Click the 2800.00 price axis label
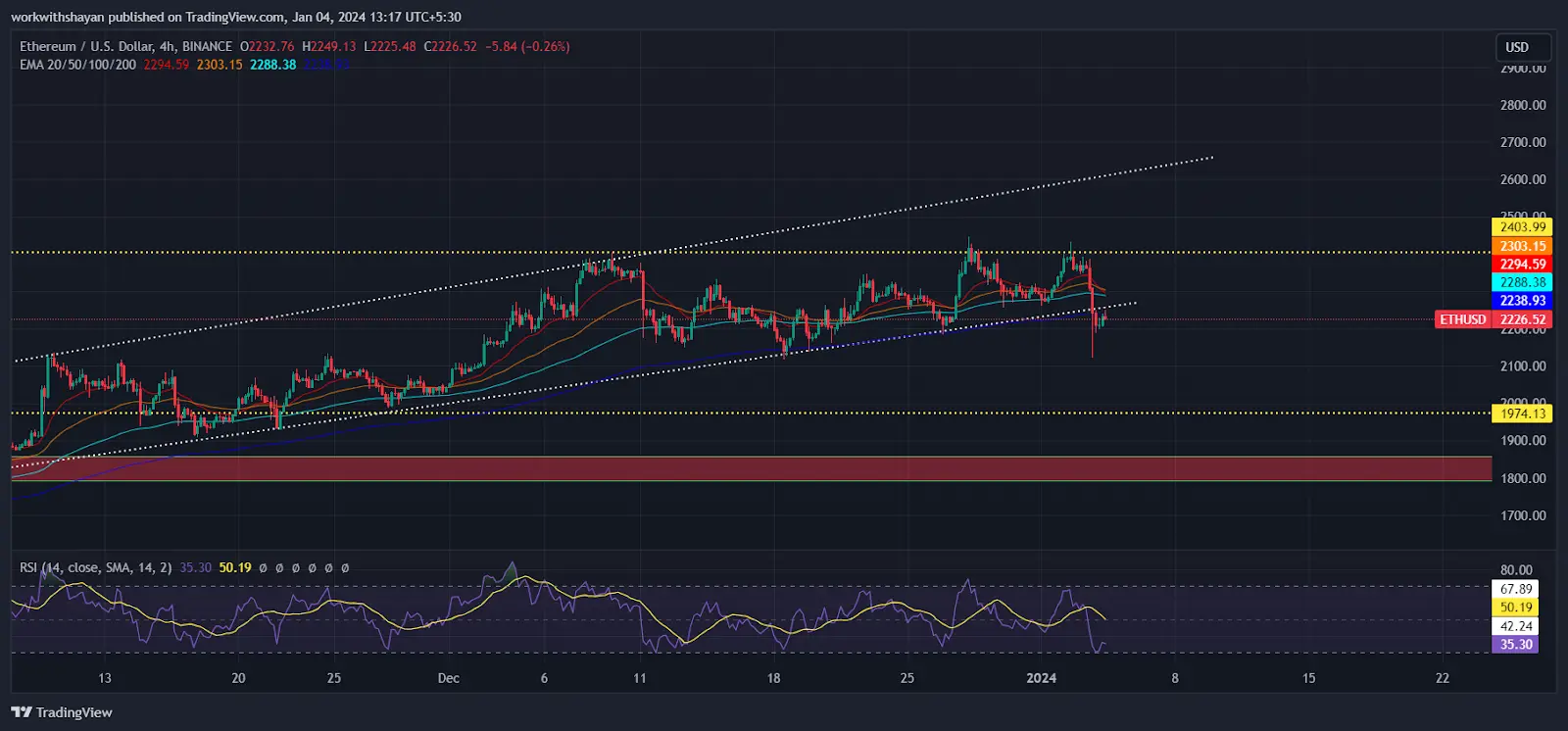The image size is (1568, 731). click(x=1523, y=105)
